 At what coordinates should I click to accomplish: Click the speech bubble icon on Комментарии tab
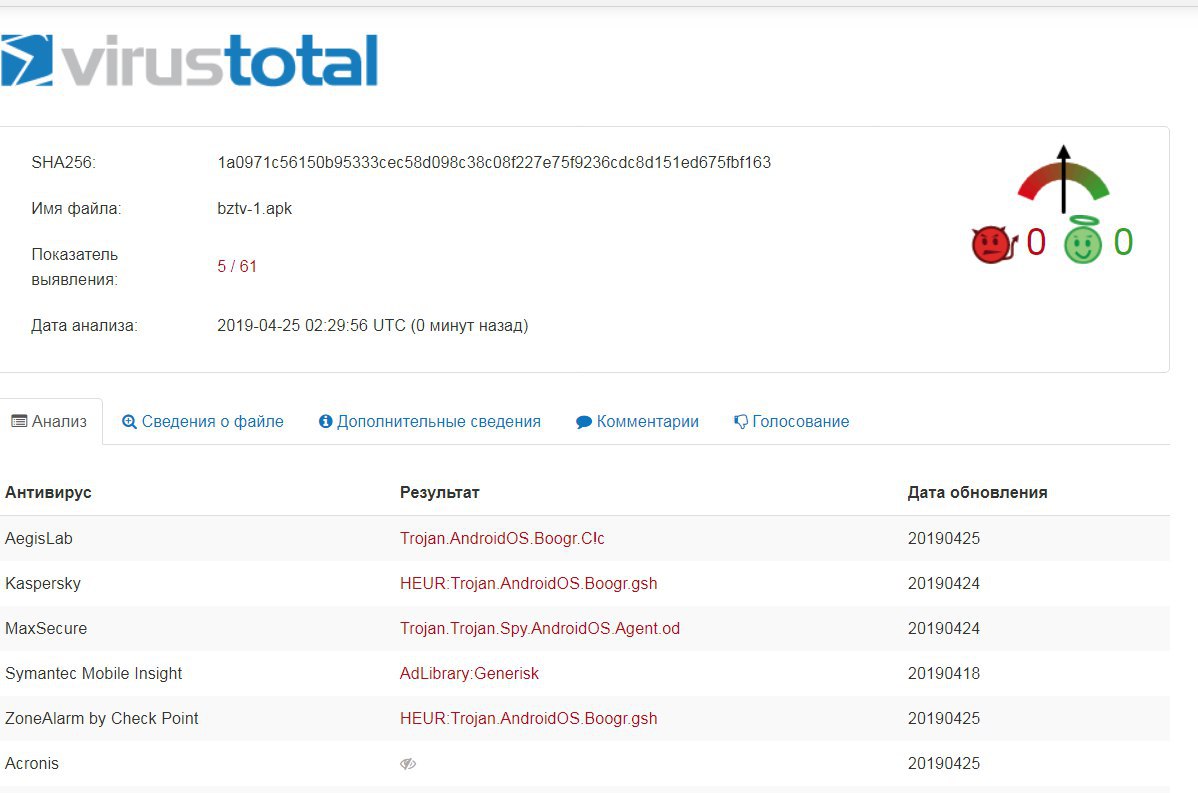click(584, 422)
